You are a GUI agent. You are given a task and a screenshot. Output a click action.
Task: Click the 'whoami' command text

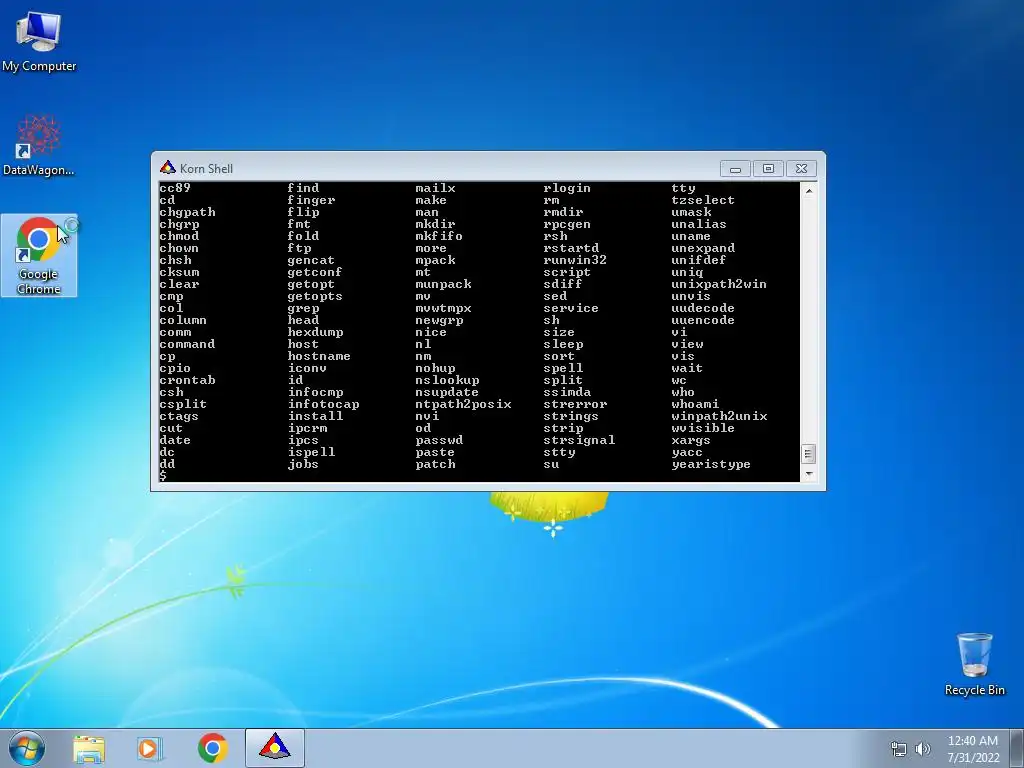tap(695, 404)
